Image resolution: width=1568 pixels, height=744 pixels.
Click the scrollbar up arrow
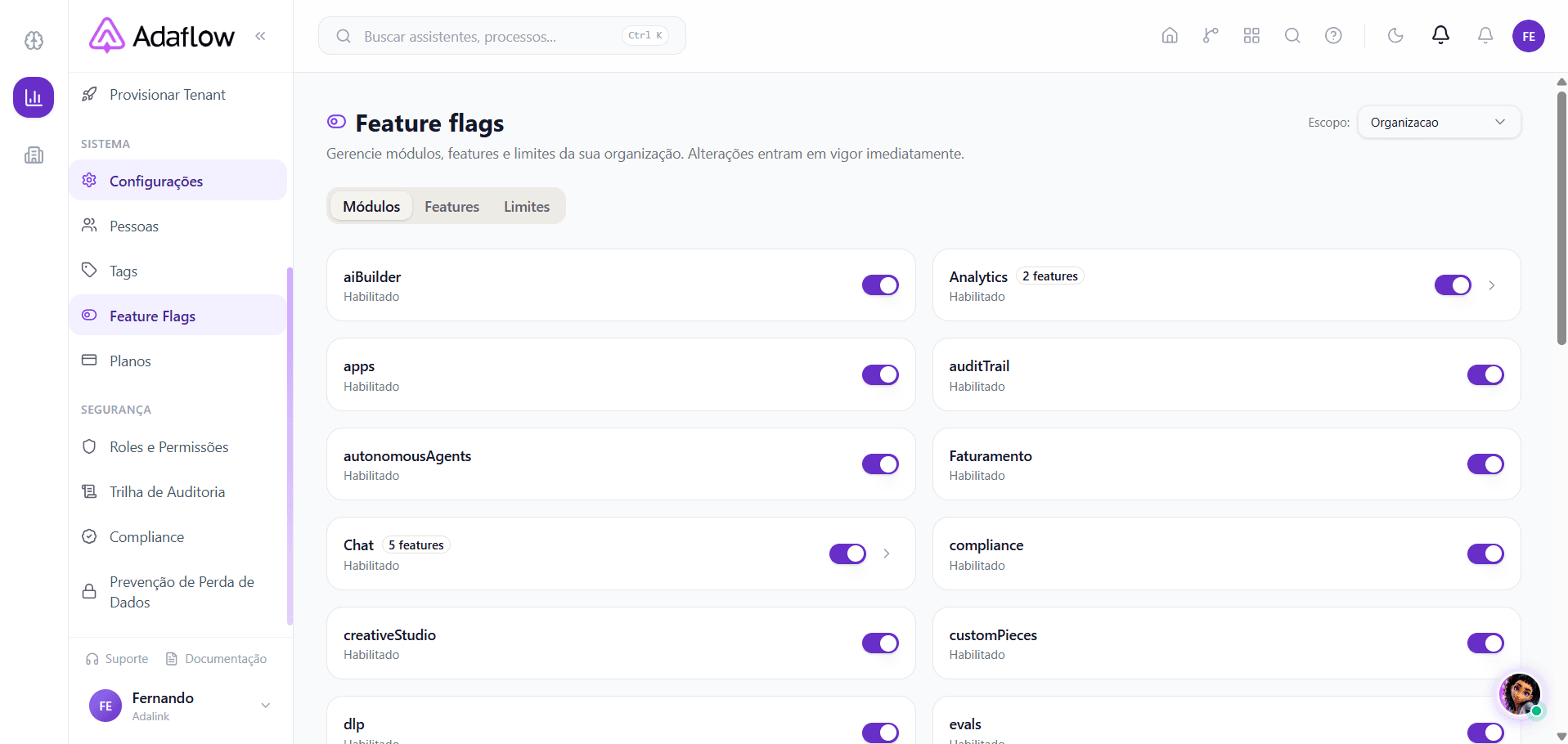click(x=1561, y=82)
